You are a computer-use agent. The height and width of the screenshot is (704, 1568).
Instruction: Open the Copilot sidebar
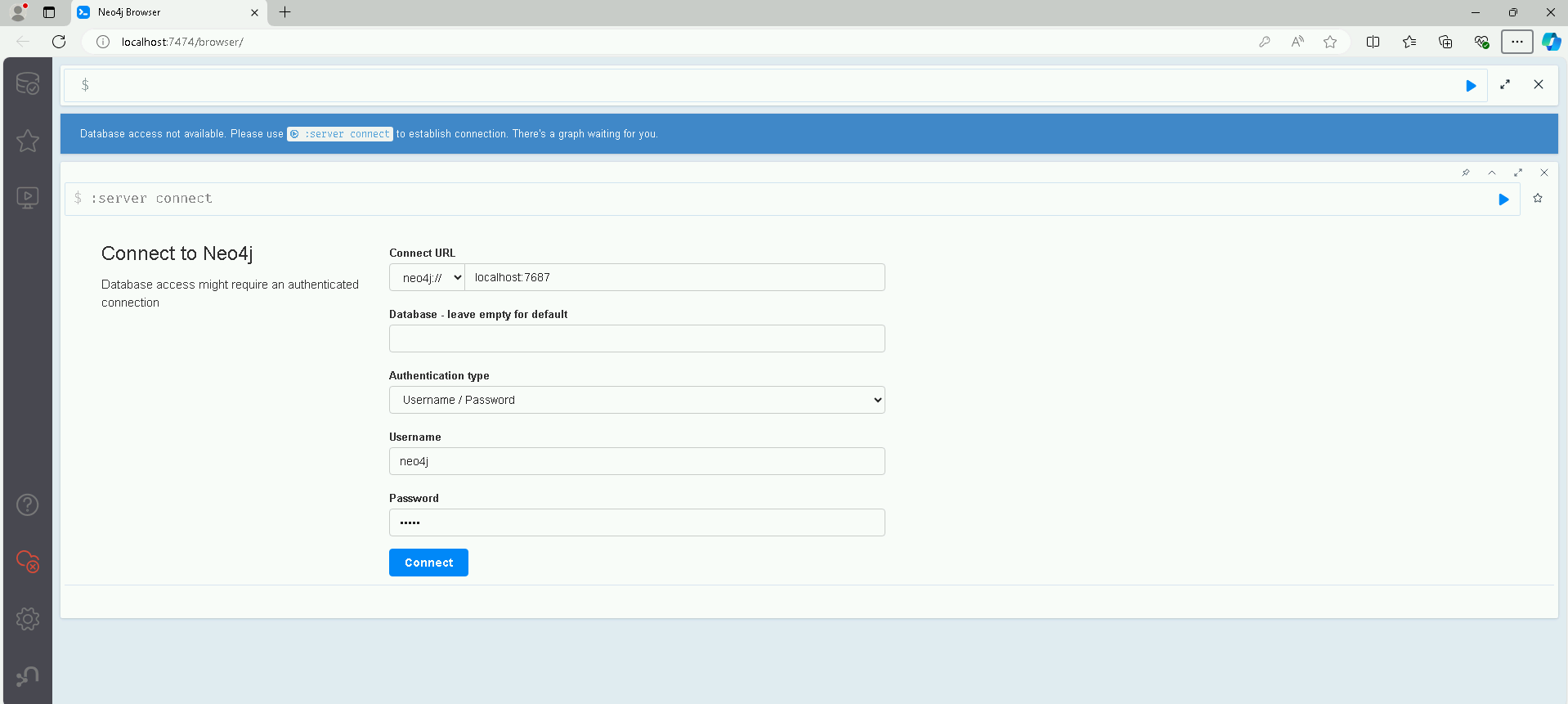coord(1551,42)
